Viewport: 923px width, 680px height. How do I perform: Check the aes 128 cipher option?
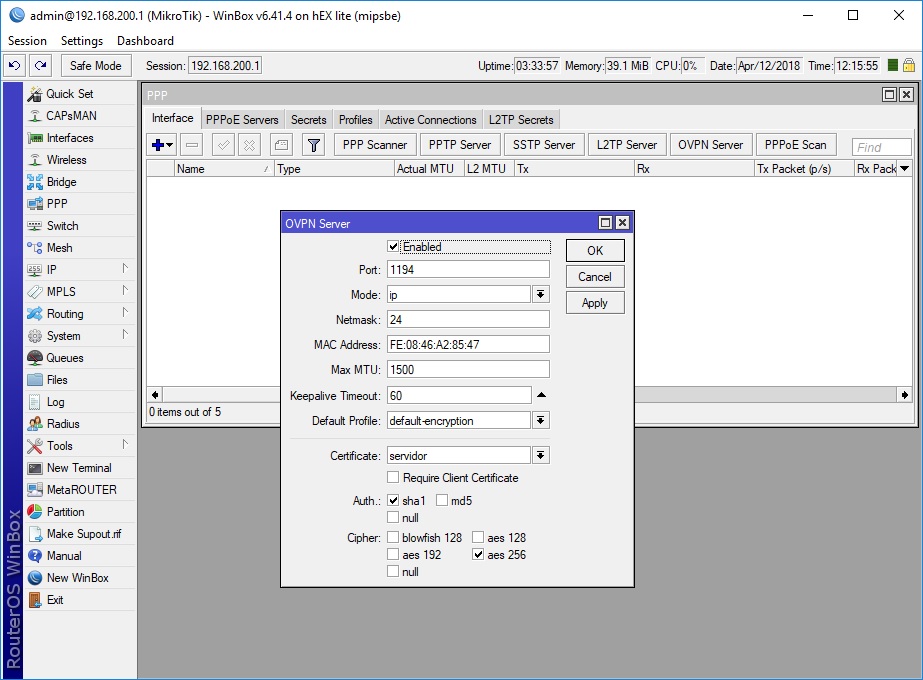coord(479,538)
